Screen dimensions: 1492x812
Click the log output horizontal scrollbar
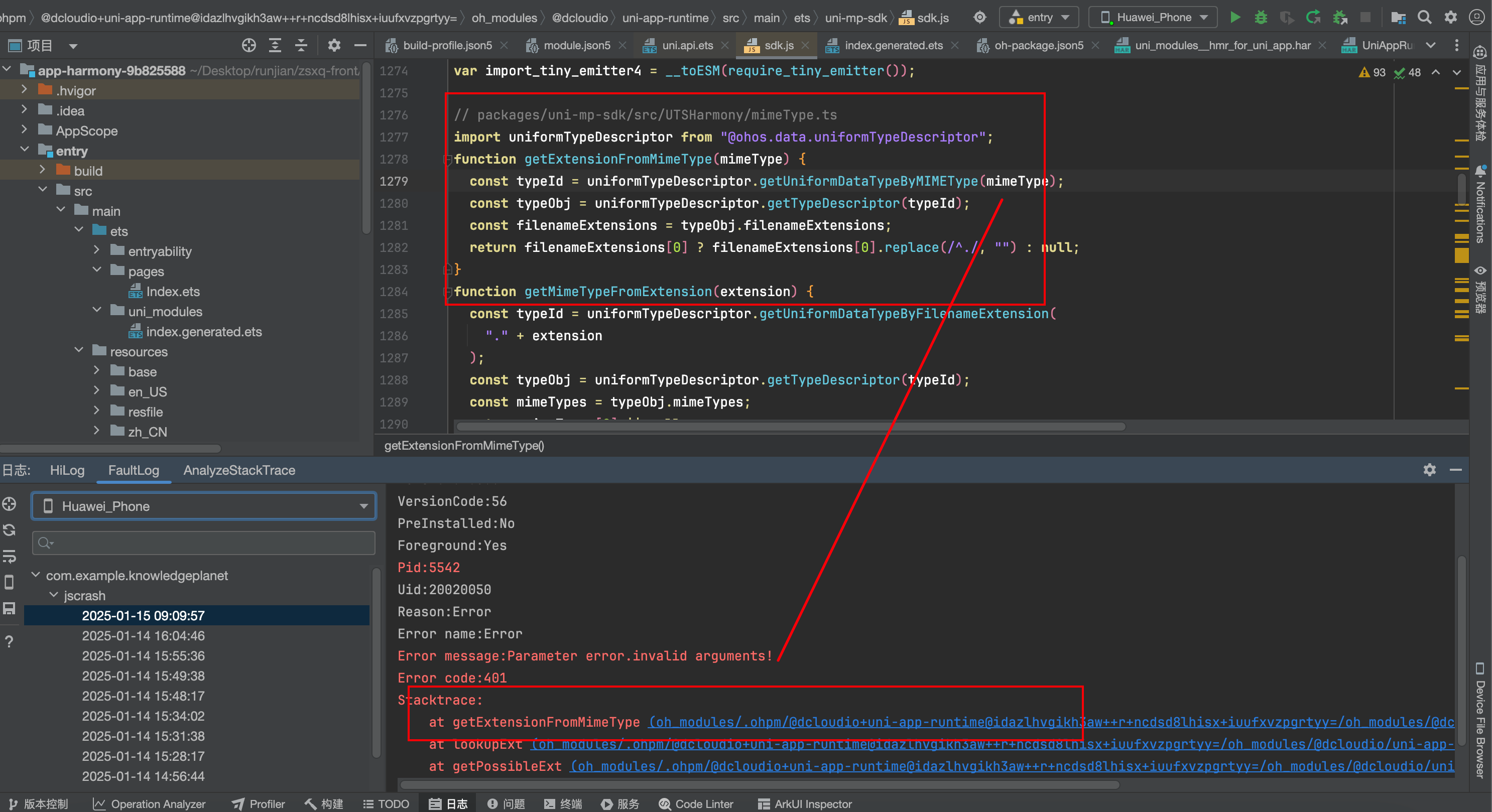(760, 785)
